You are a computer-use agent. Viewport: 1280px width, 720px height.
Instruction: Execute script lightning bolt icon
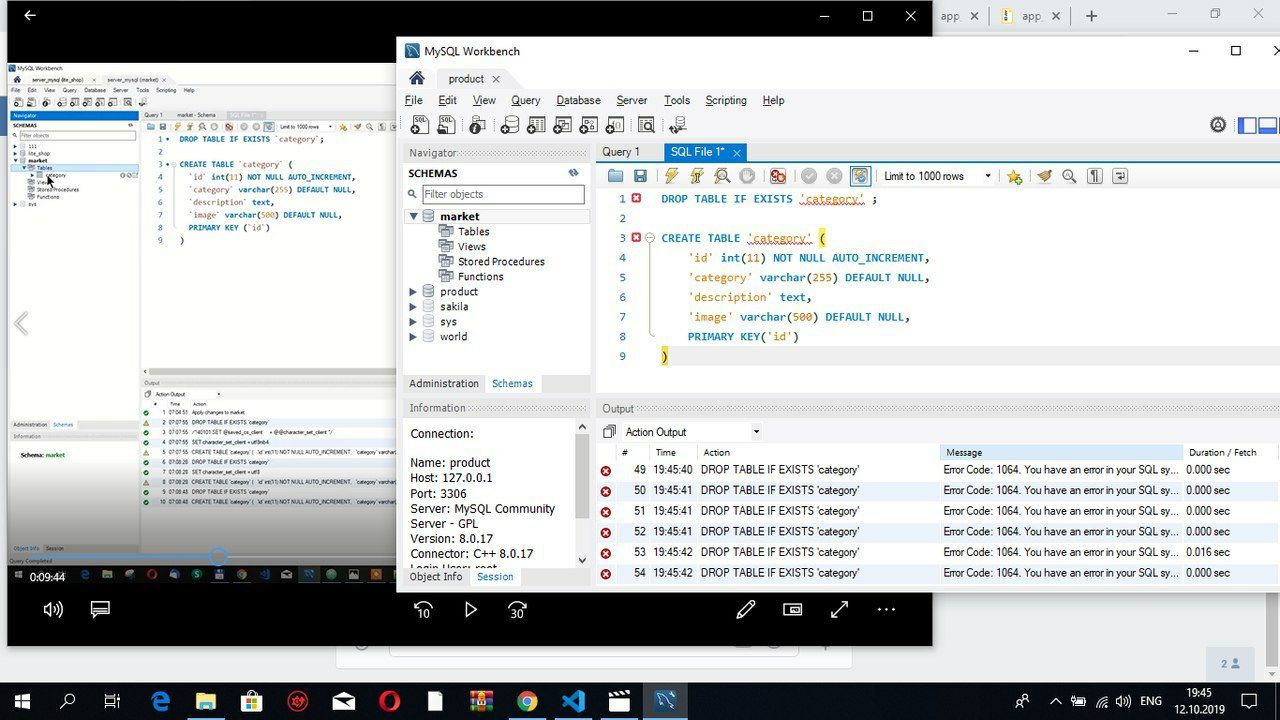pos(671,176)
